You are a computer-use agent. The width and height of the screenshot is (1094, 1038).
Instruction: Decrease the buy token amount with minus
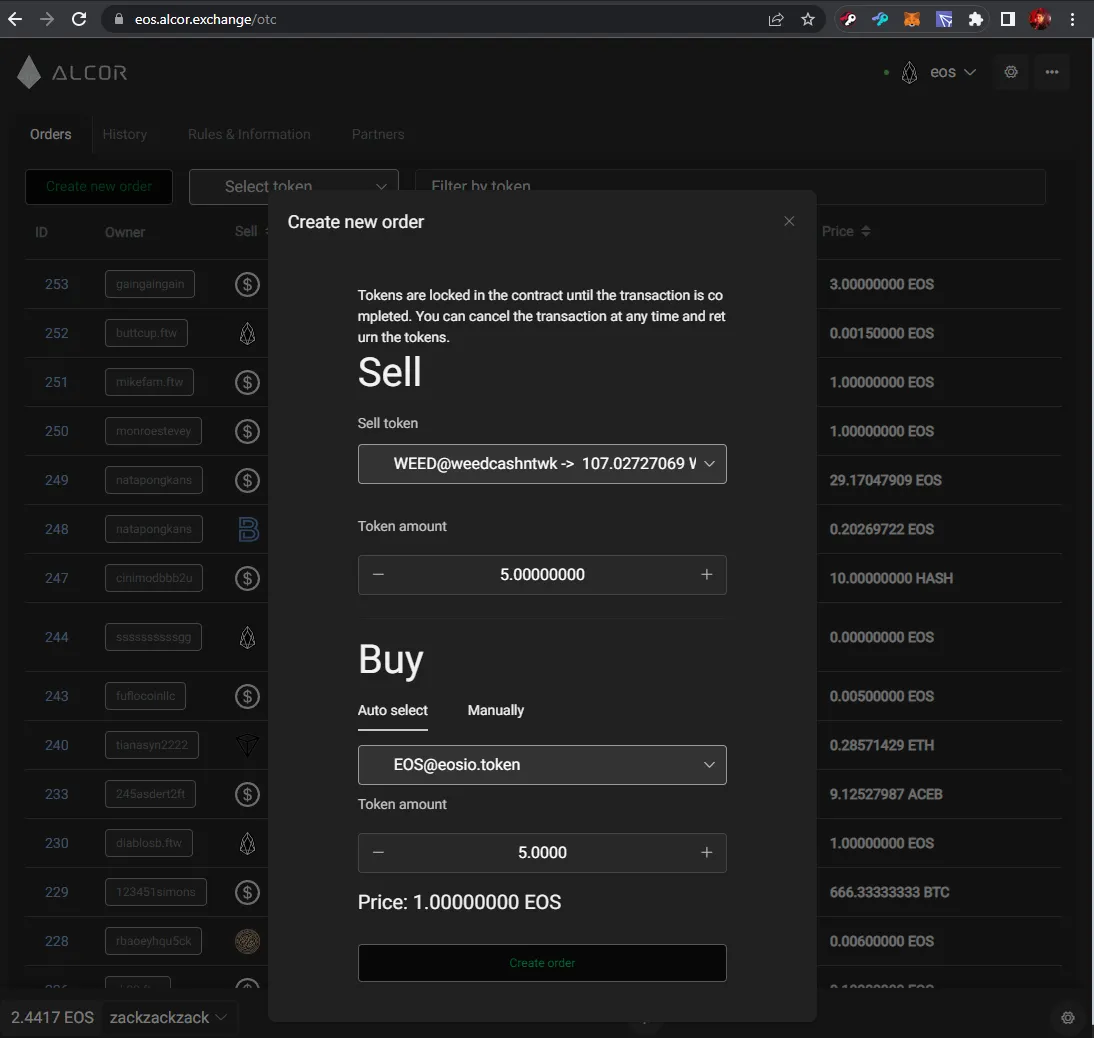tap(378, 852)
